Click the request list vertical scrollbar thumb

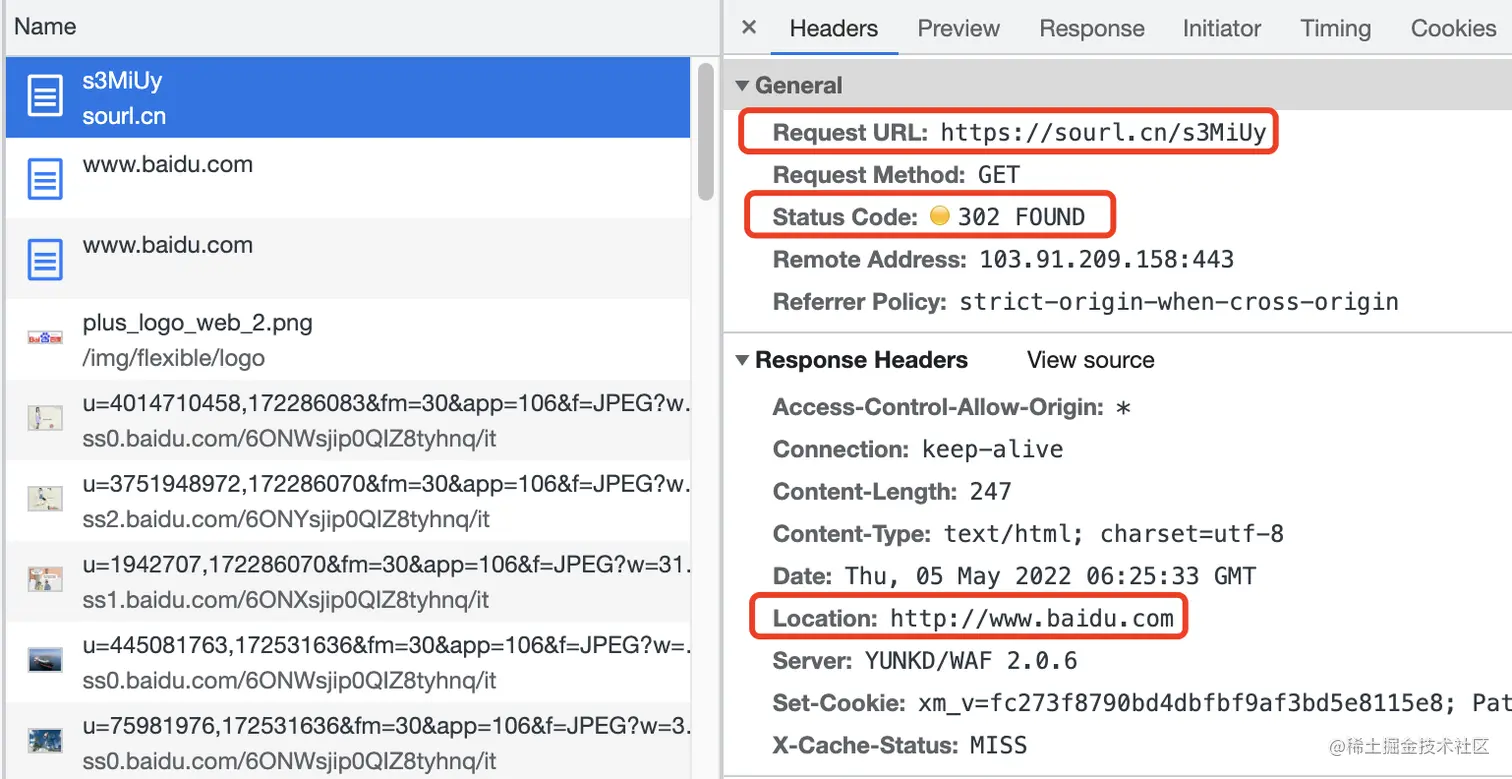pos(706,132)
